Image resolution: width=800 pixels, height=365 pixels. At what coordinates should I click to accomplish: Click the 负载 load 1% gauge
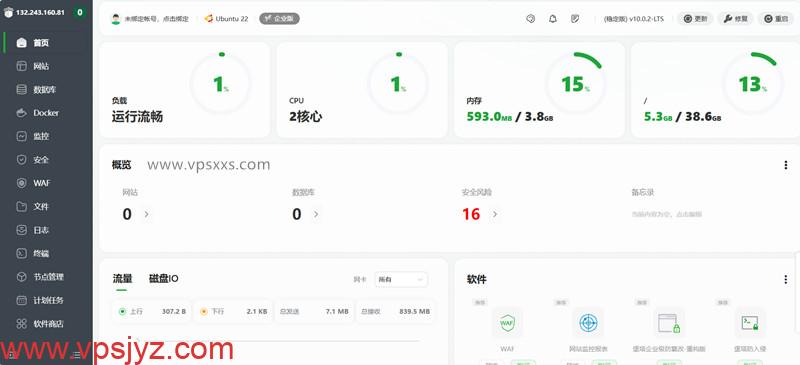coord(221,84)
